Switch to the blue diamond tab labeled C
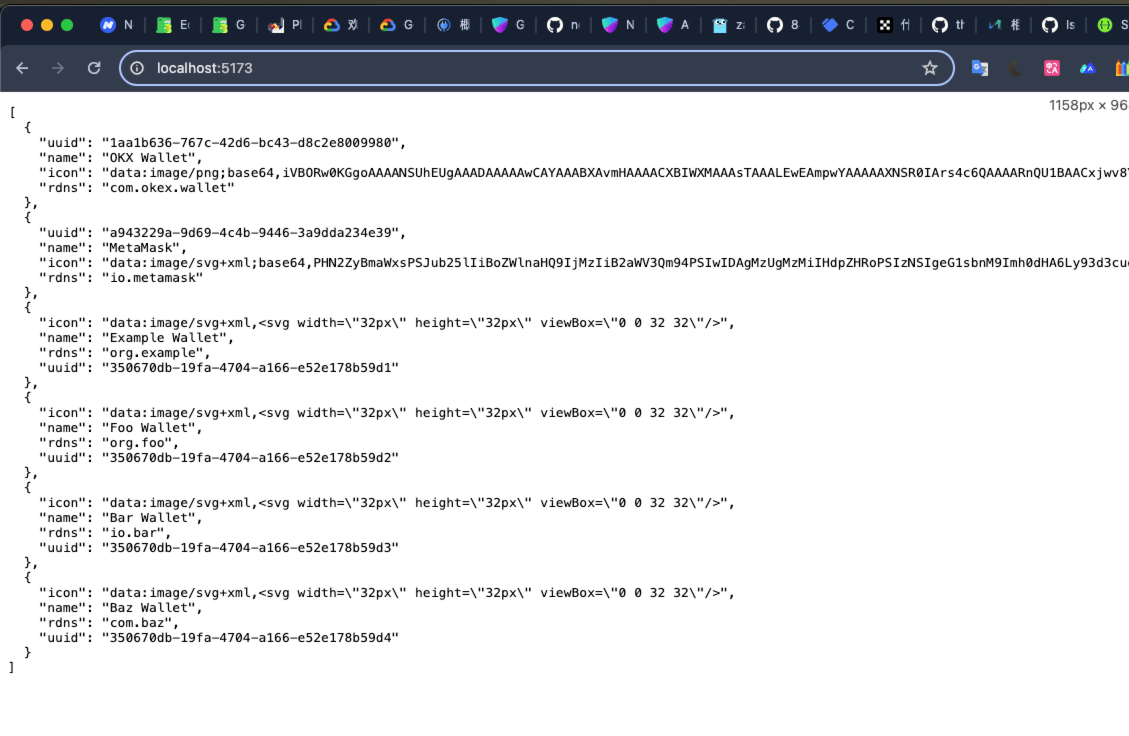Image resolution: width=1129 pixels, height=736 pixels. [839, 25]
